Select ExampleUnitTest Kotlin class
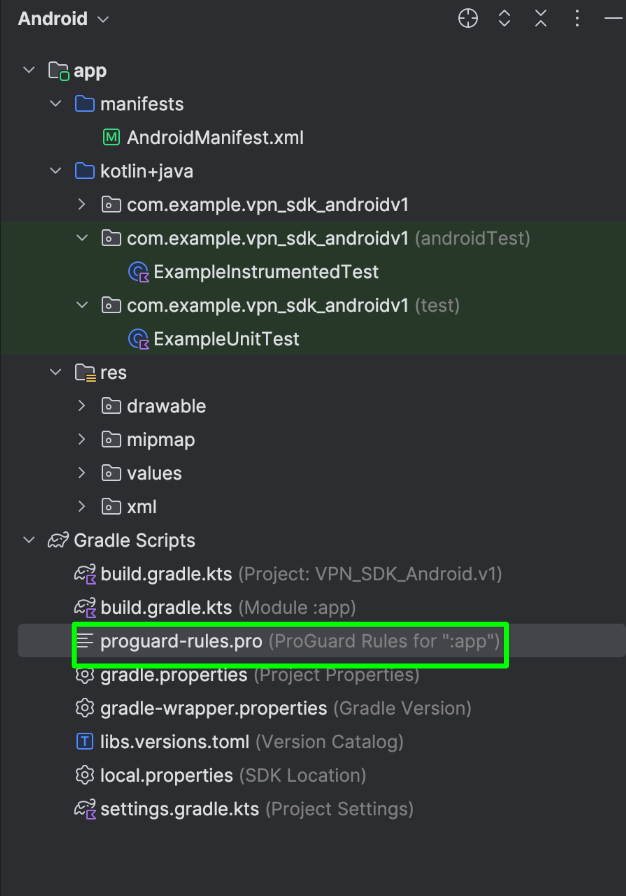This screenshot has height=896, width=626. click(x=225, y=339)
